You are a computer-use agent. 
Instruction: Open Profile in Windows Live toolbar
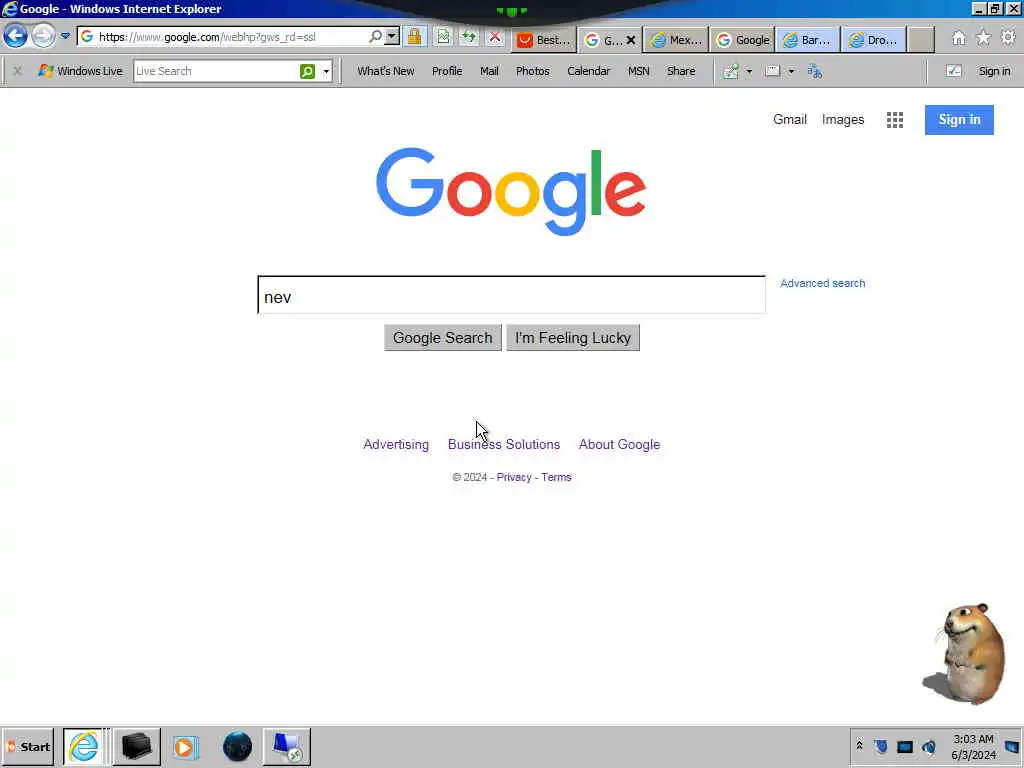447,71
